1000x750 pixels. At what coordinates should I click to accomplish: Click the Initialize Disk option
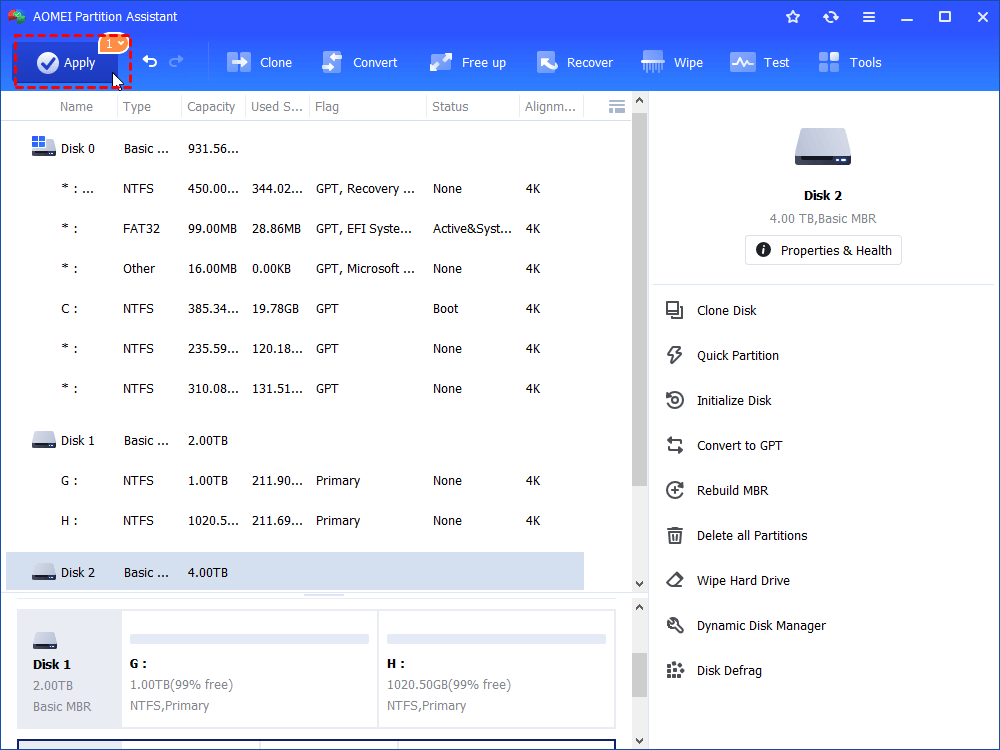[x=719, y=401]
